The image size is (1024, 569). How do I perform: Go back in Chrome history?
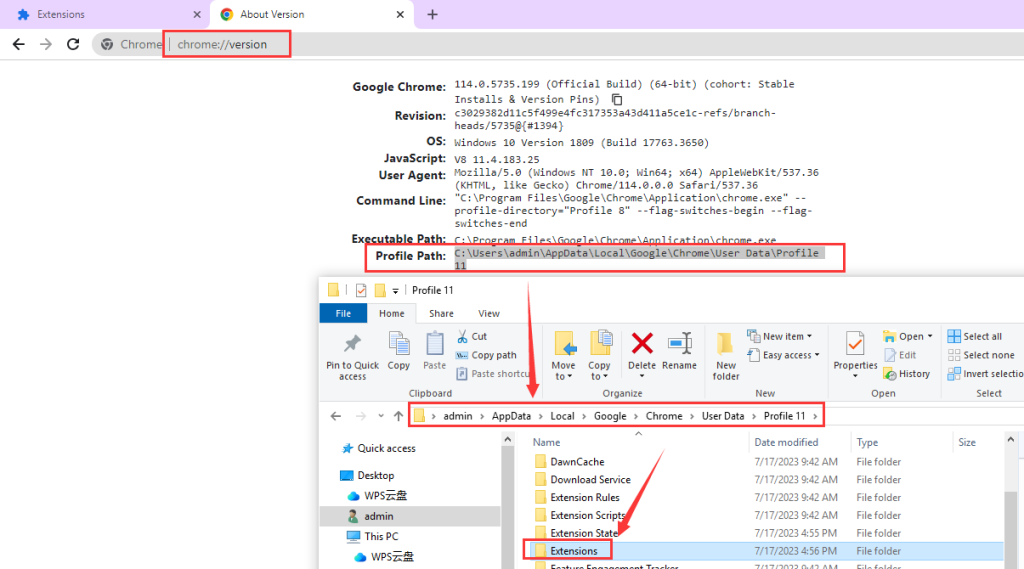19,44
